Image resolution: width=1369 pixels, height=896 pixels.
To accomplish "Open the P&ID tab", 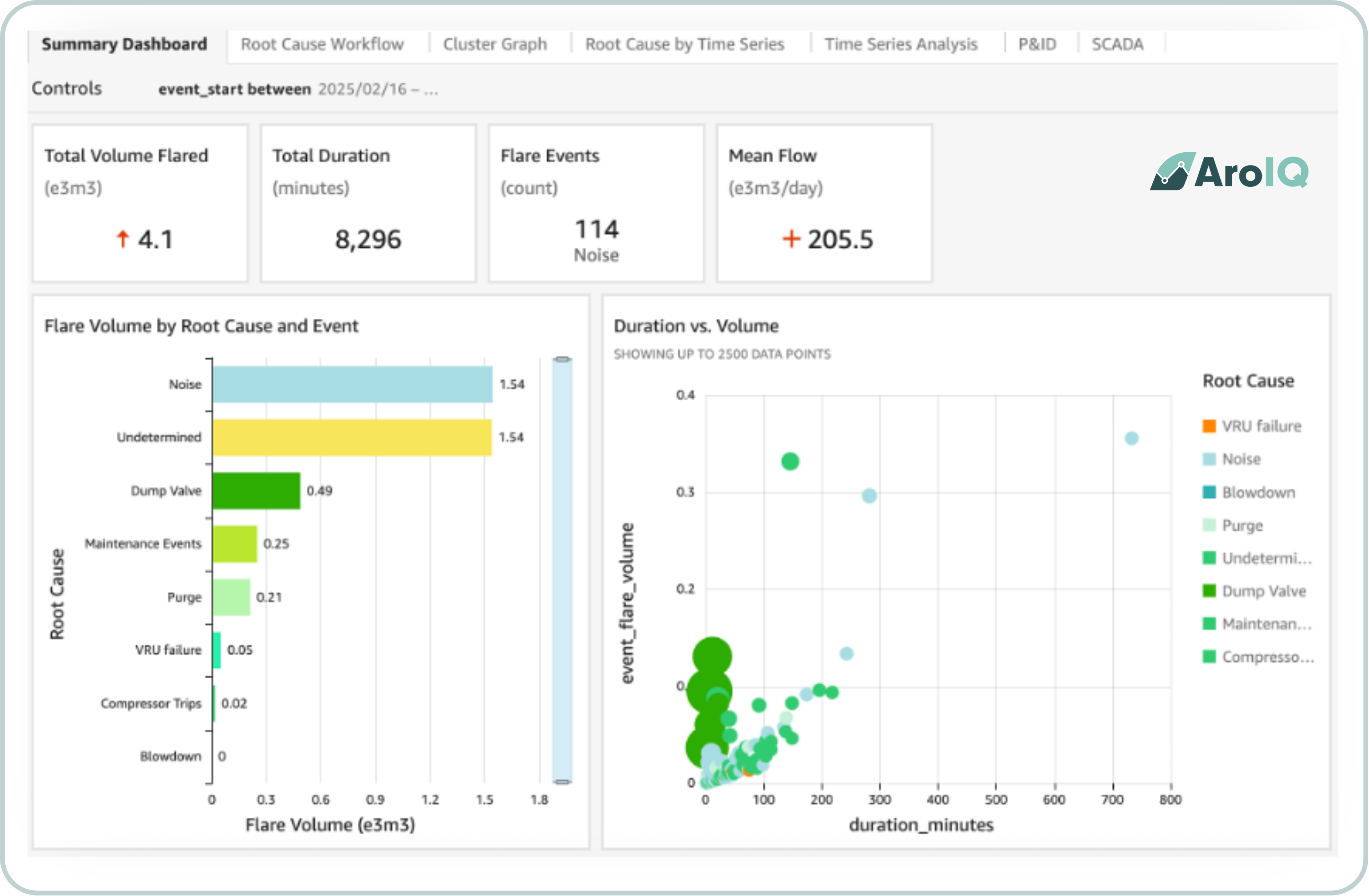I will tap(1037, 44).
